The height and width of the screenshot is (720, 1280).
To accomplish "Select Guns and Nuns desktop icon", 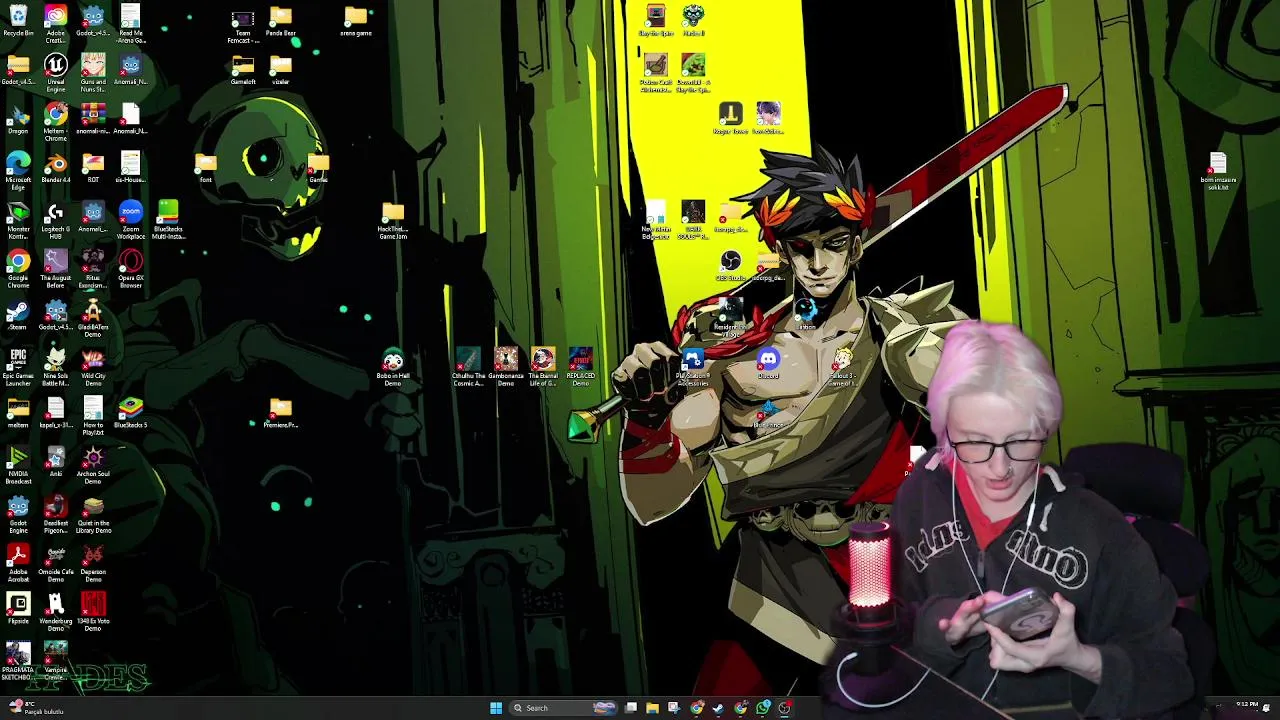I will point(93,73).
